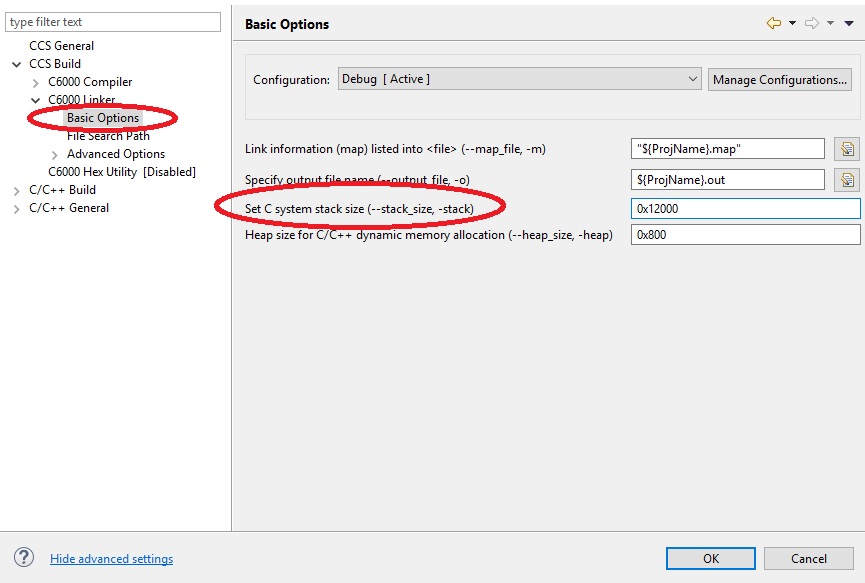
Task: Click the type filter text box
Action: (x=114, y=22)
